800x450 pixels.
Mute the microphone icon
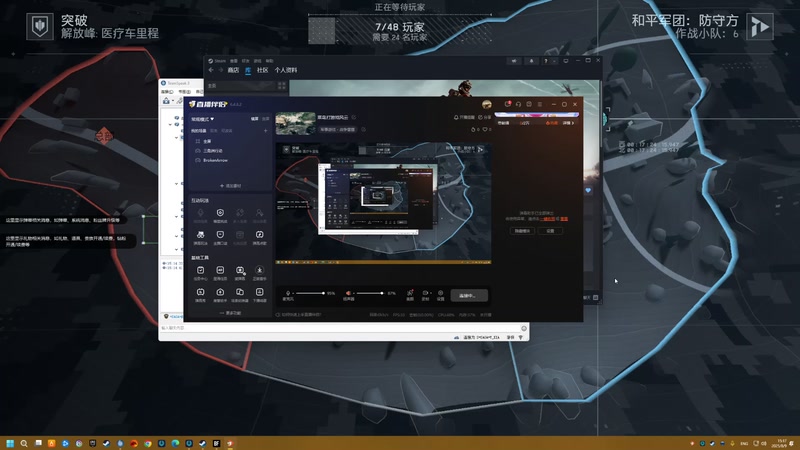coord(288,293)
